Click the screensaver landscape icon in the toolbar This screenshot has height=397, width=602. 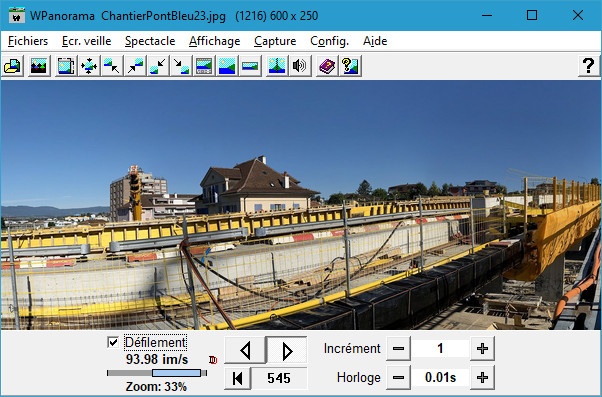click(39, 66)
